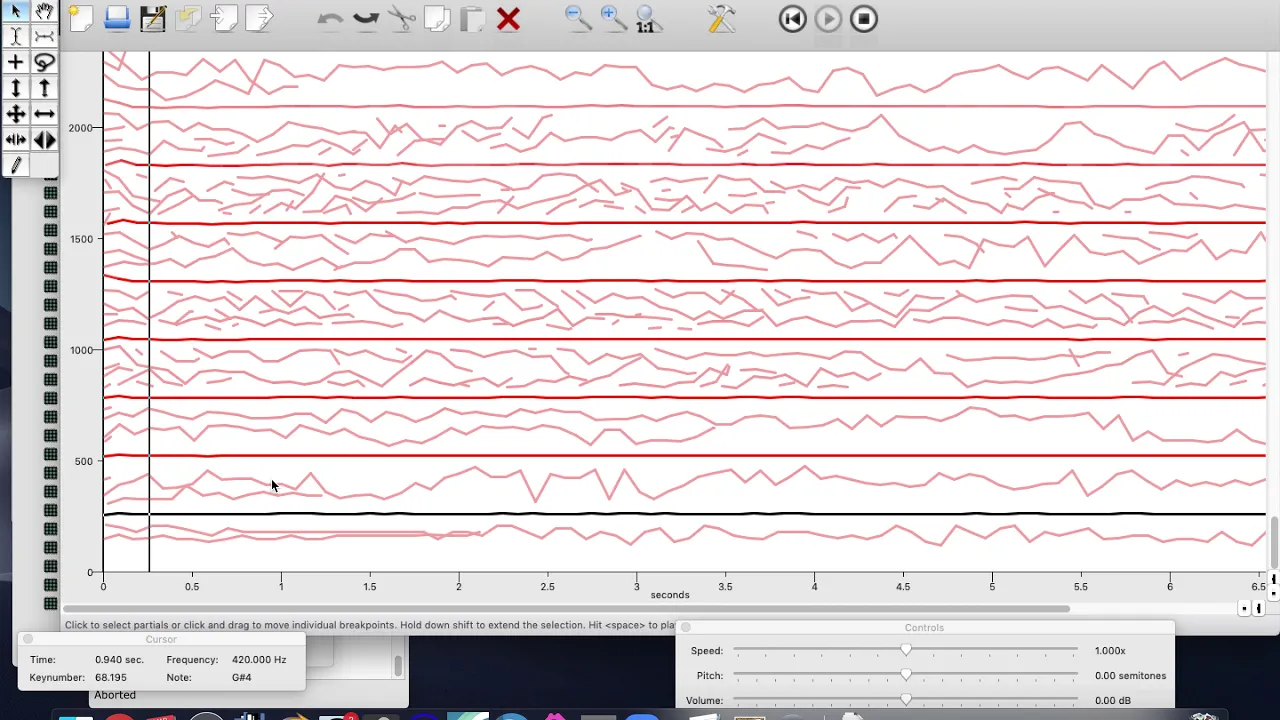
Task: Select the lasso selection tool
Action: (44, 63)
